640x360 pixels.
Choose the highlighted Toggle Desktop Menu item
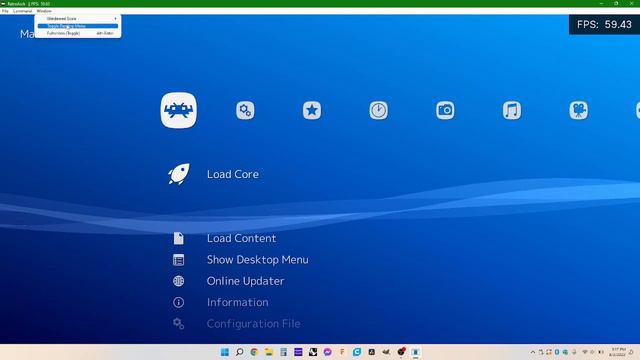(78, 26)
